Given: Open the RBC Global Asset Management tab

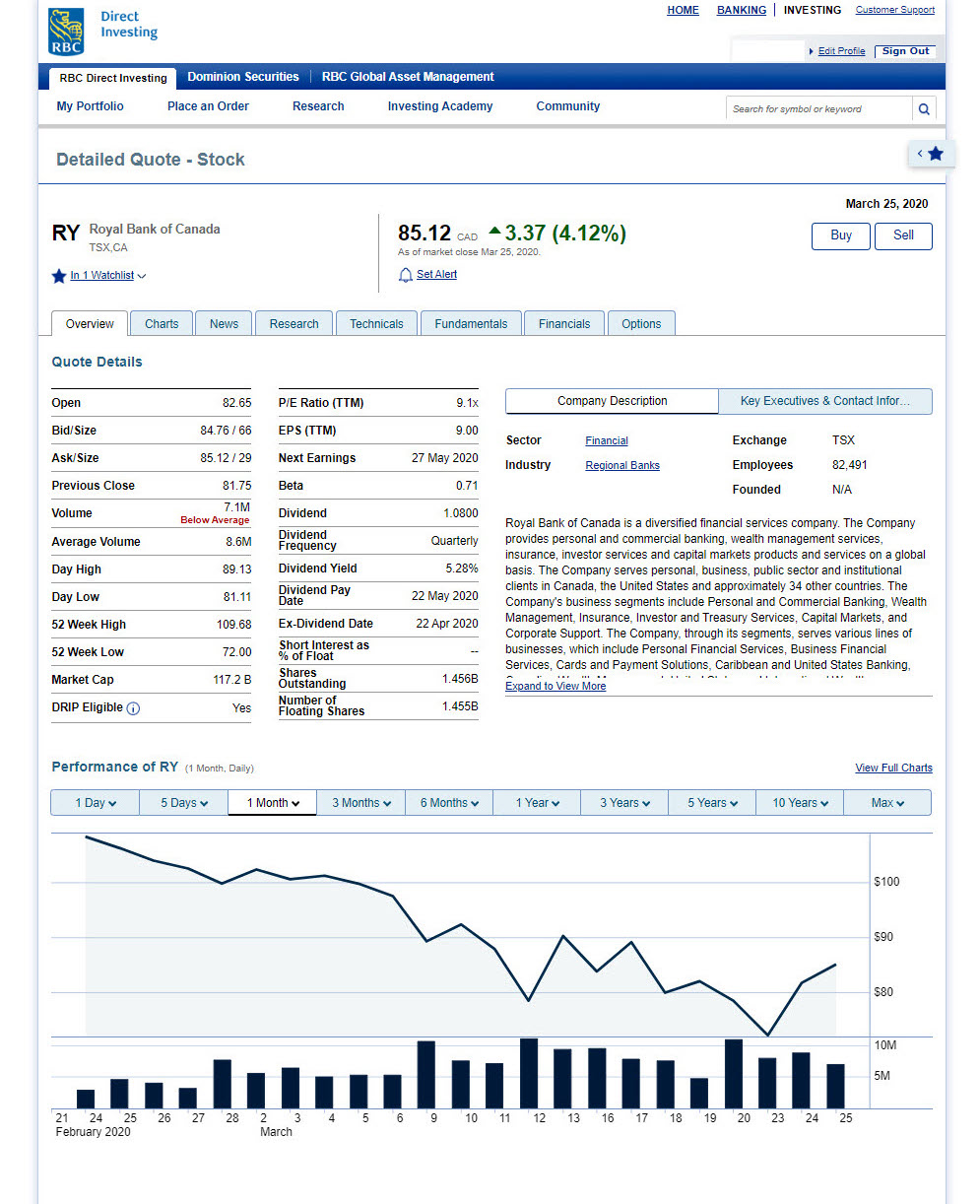Looking at the screenshot, I should click(x=408, y=77).
